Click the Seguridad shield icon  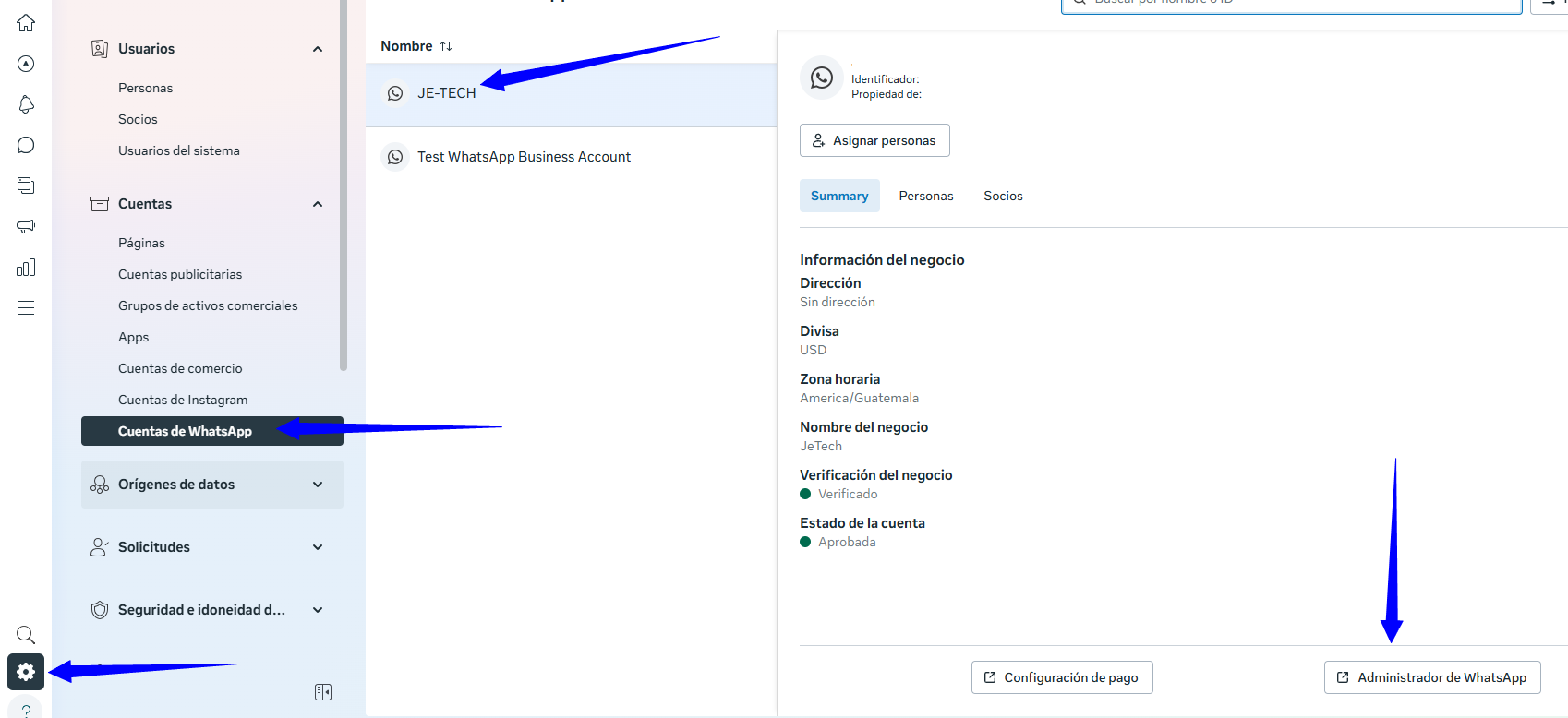pyautogui.click(x=100, y=610)
